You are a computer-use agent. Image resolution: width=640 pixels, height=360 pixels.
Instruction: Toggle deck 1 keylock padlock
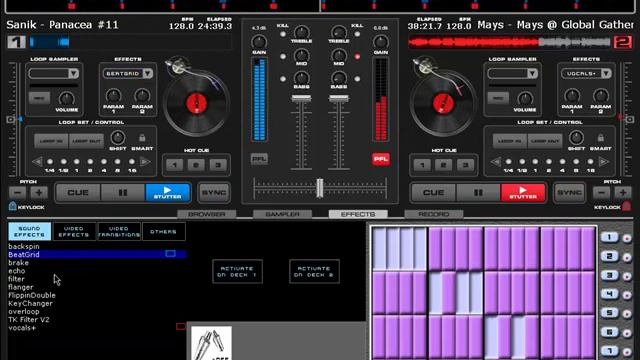pos(12,206)
